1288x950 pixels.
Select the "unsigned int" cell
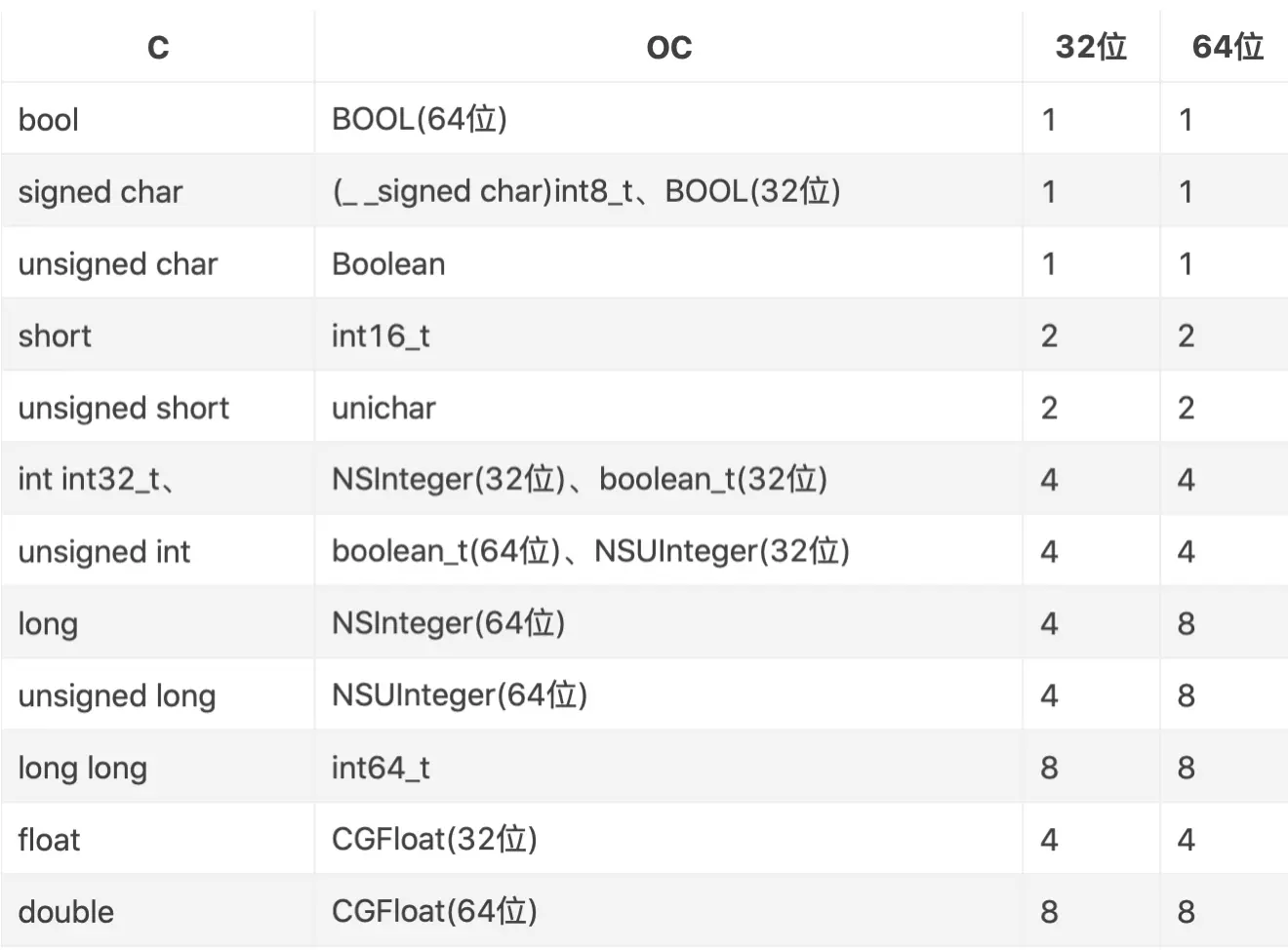click(x=104, y=551)
